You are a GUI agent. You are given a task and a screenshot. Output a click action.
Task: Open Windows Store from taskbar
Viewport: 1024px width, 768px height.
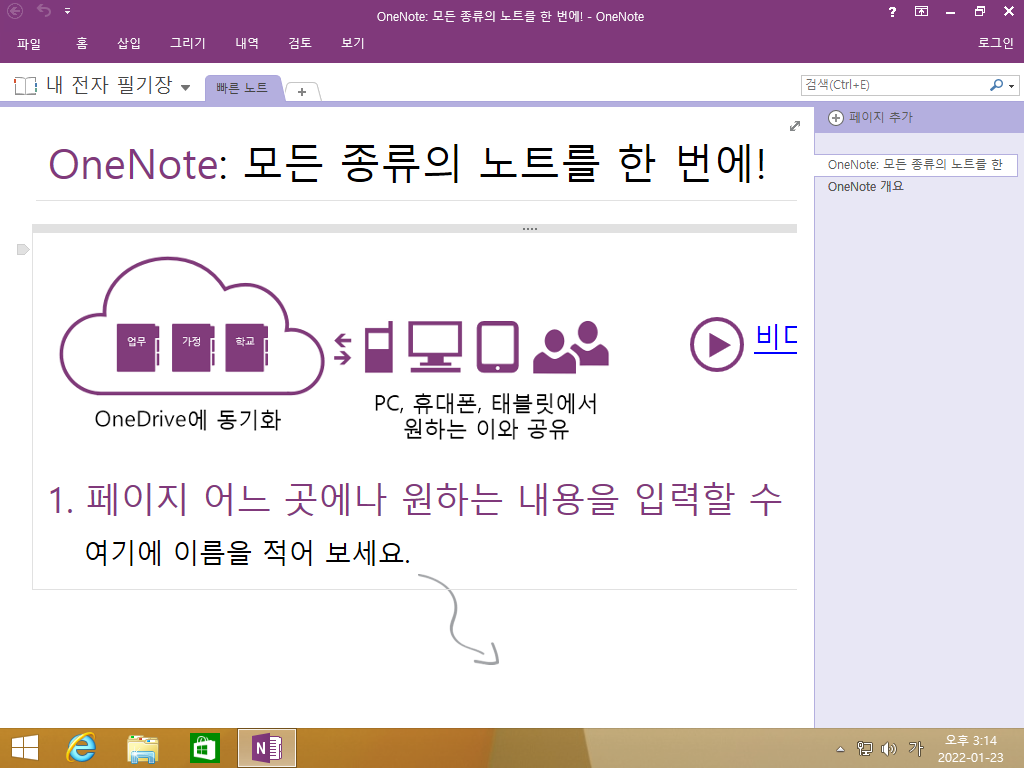(204, 748)
